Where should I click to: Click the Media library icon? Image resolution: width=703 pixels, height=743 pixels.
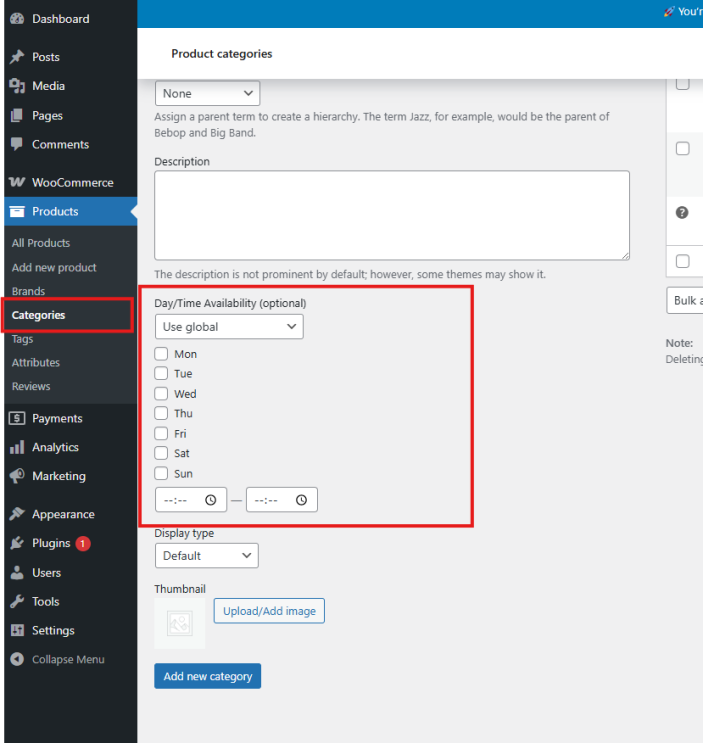16,86
